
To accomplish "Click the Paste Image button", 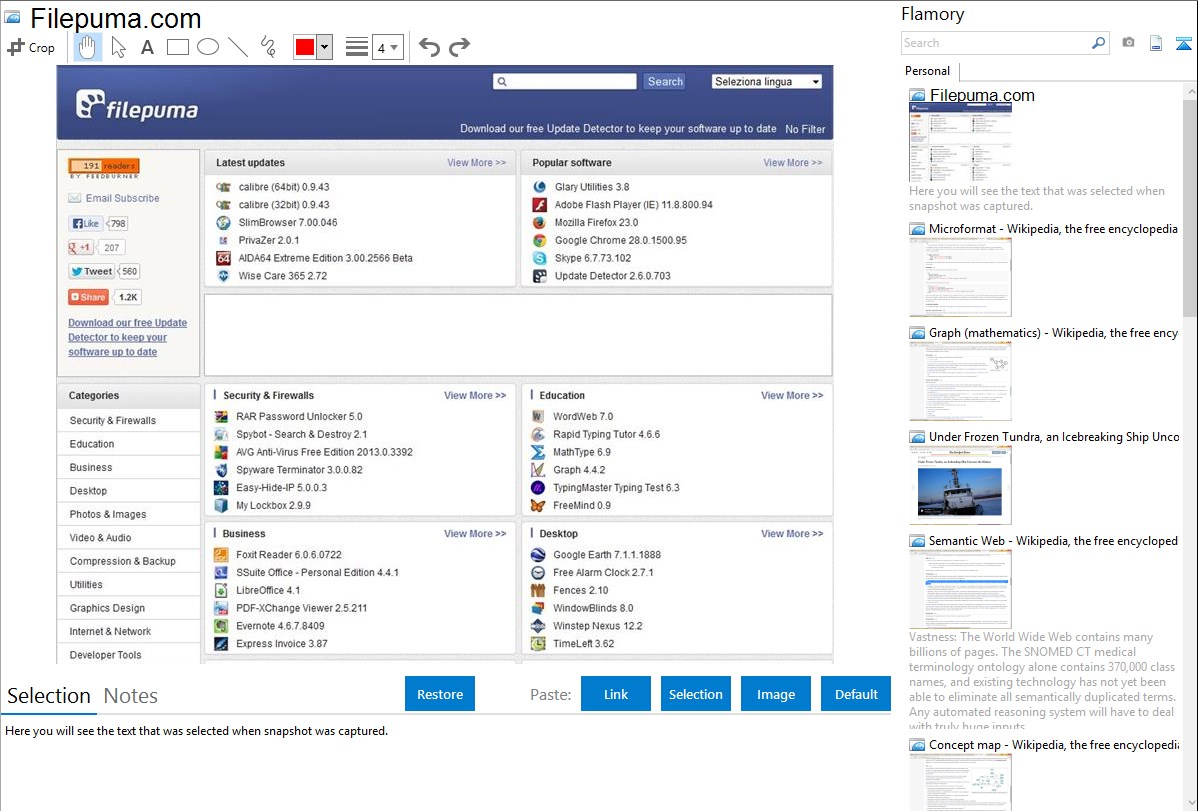I will [775, 694].
